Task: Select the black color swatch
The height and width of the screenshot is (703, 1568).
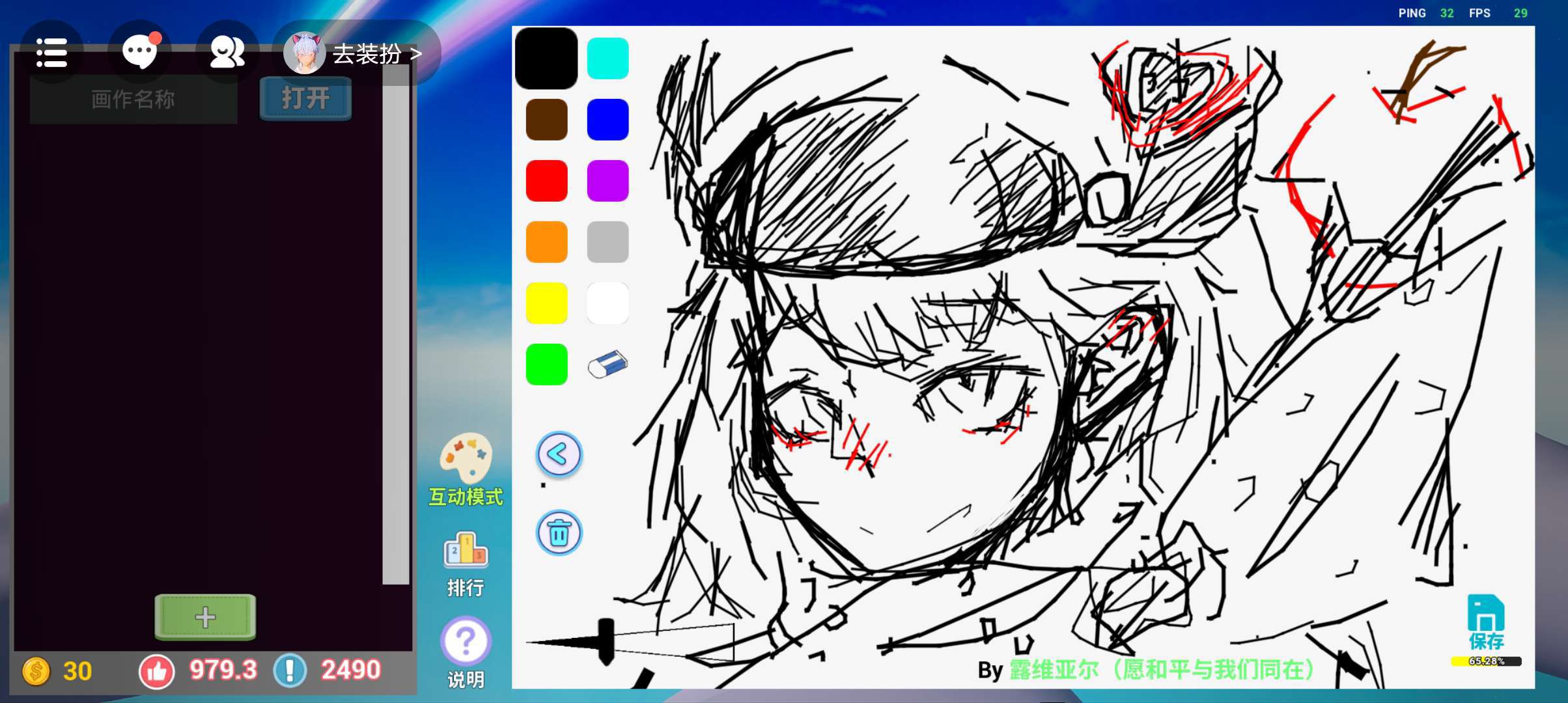Action: [x=546, y=59]
